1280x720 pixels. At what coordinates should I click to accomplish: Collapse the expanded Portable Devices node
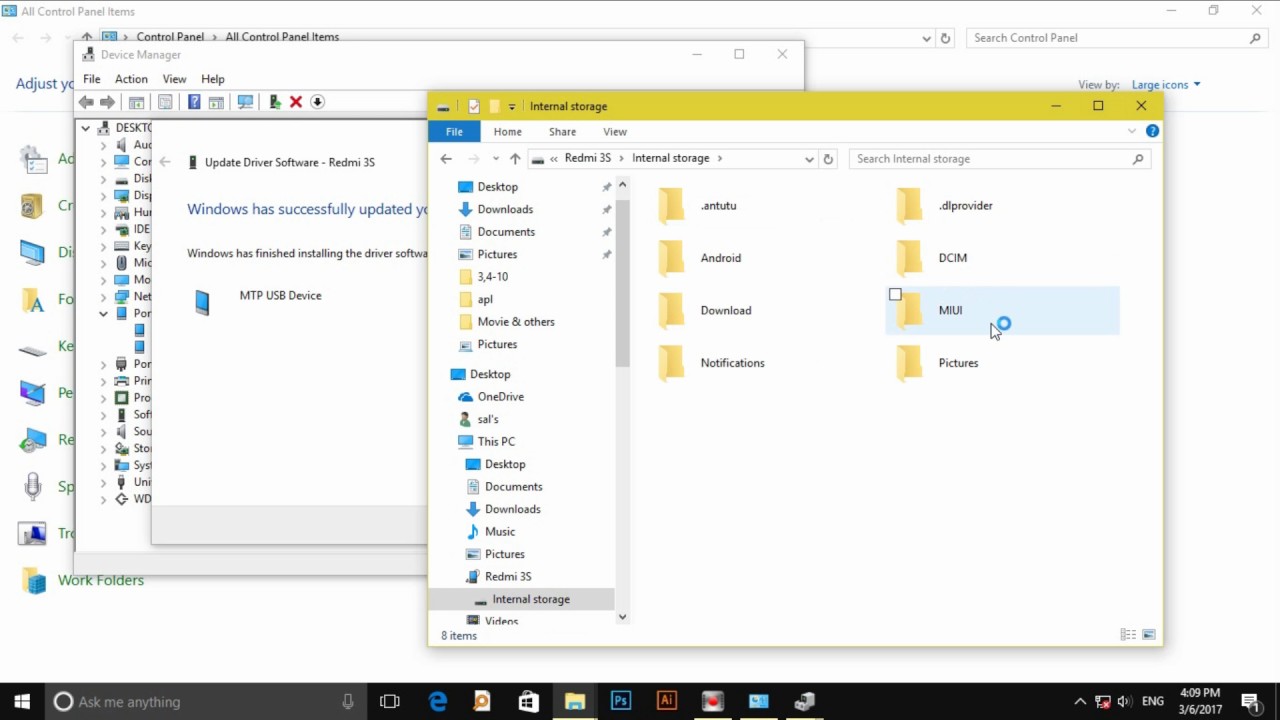click(x=103, y=313)
